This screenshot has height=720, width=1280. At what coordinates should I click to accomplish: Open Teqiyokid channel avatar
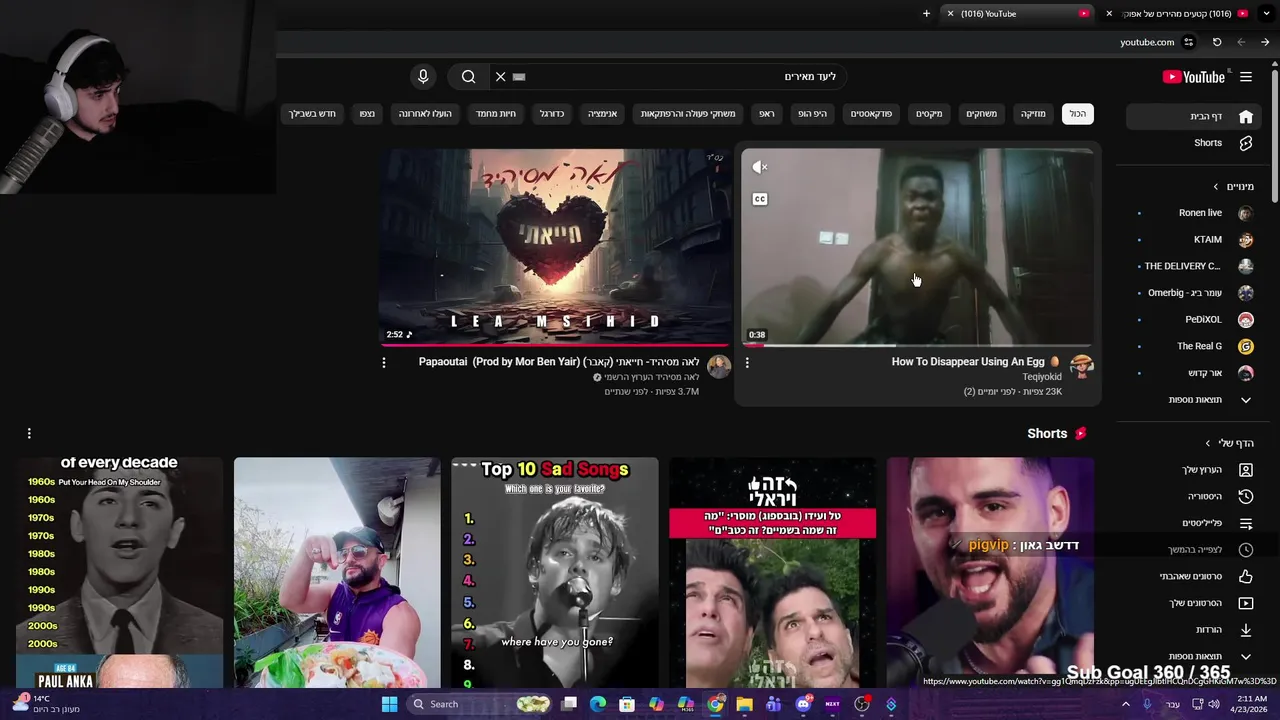pyautogui.click(x=1082, y=366)
